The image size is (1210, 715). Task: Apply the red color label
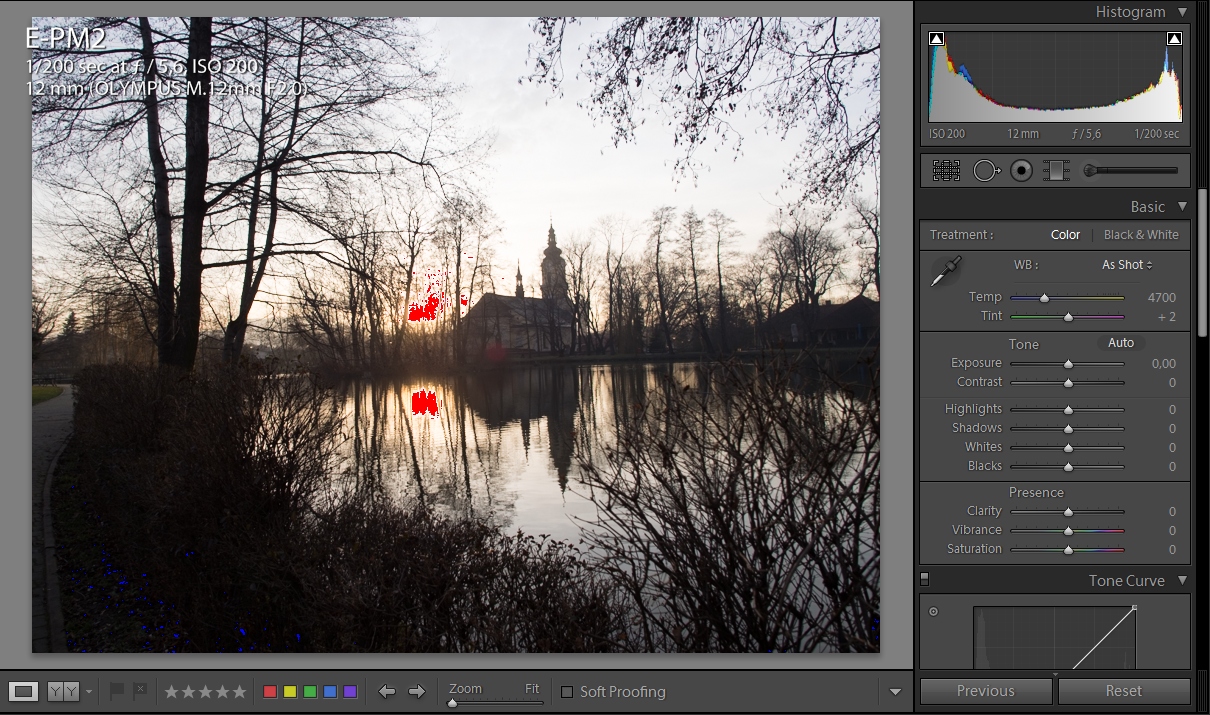(x=270, y=692)
